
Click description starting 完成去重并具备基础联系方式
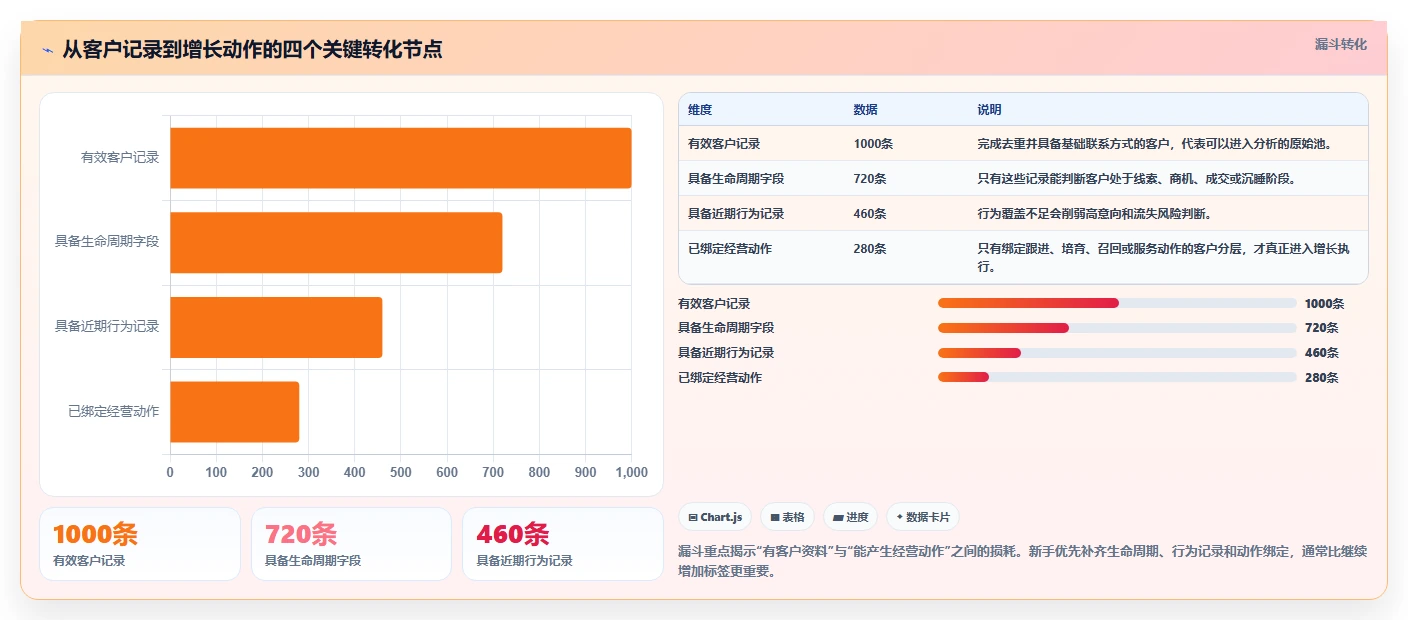1155,144
